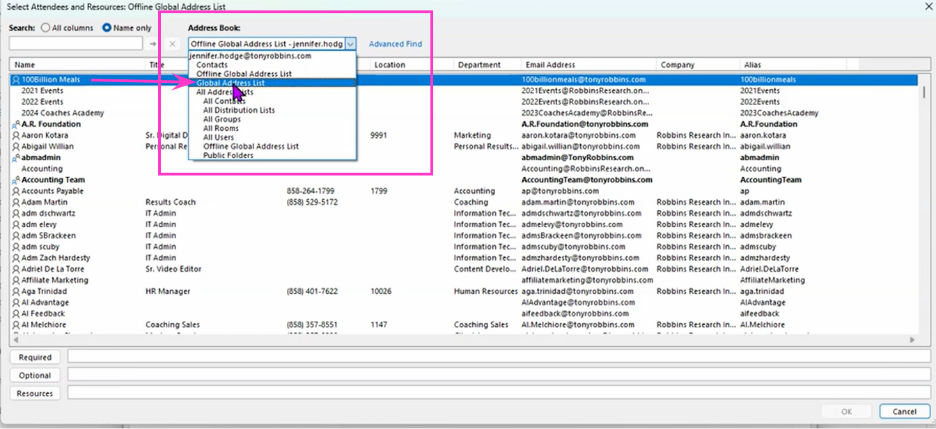Click the person icon beside adm dschwartz
This screenshot has width=936, height=429.
tap(16, 213)
